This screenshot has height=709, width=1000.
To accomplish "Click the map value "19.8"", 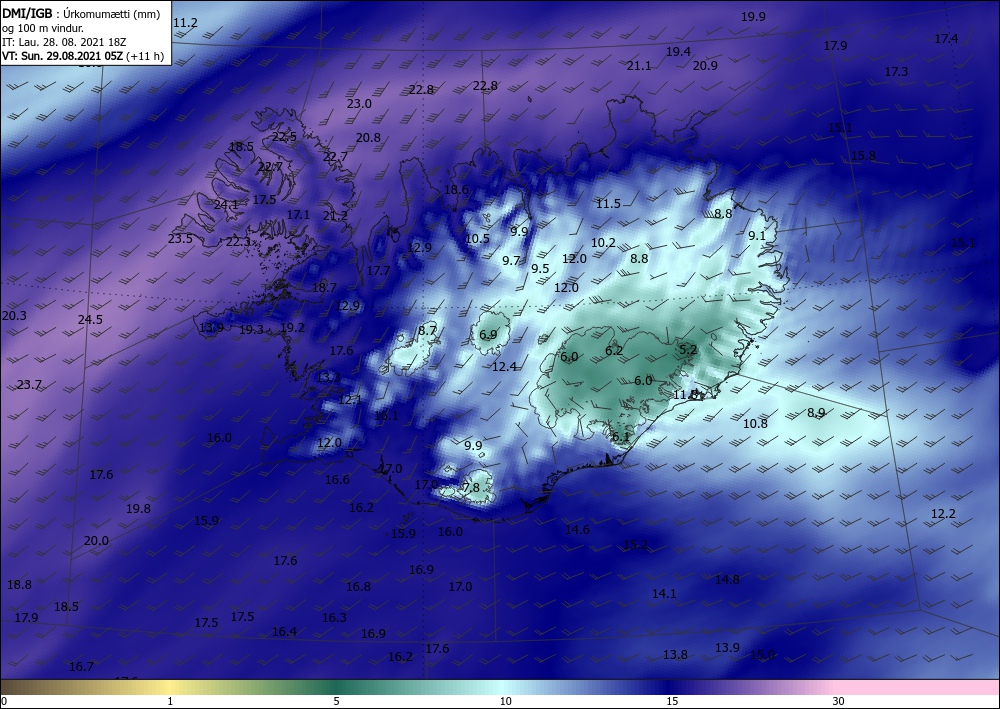I will pyautogui.click(x=138, y=508).
